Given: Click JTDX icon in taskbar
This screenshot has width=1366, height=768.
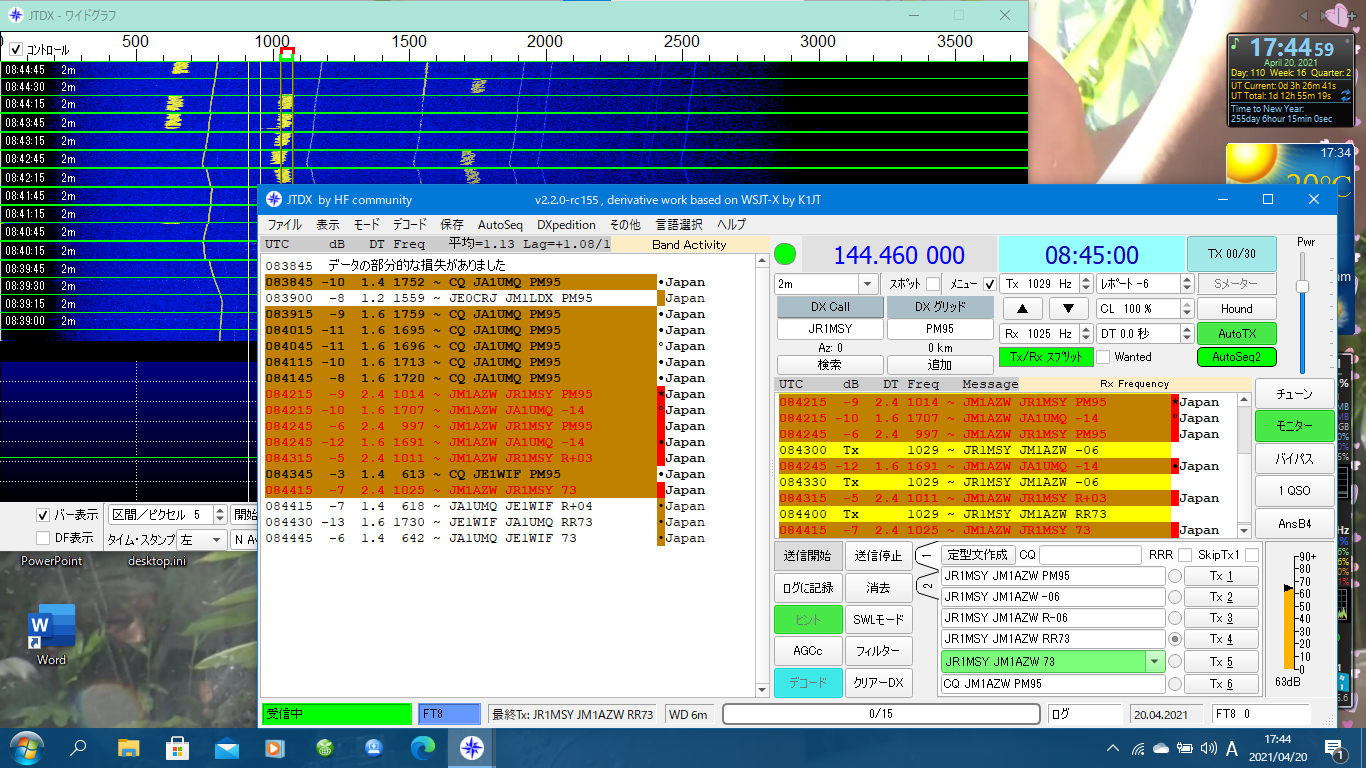Looking at the screenshot, I should pyautogui.click(x=470, y=747).
